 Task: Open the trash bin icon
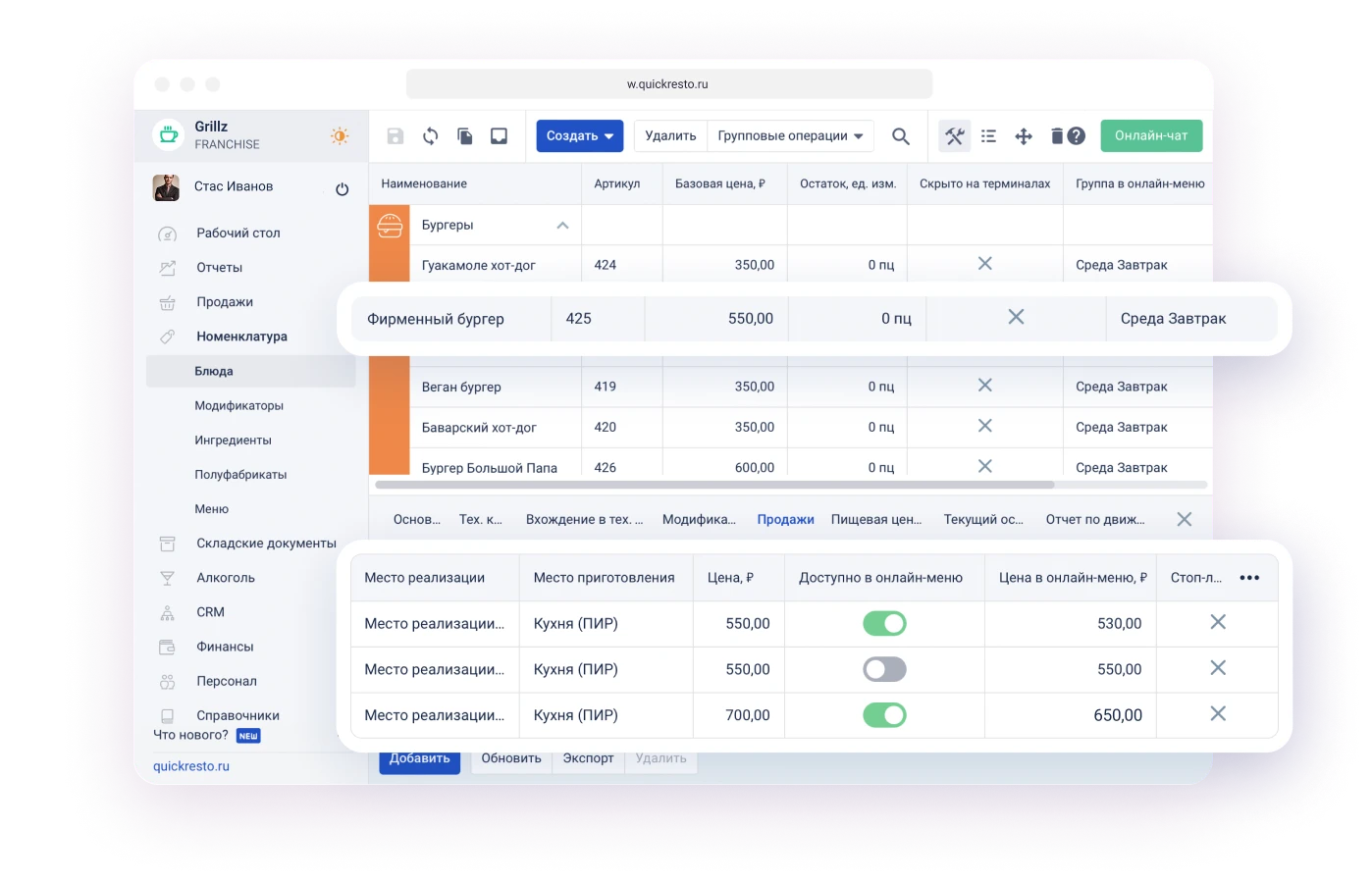[x=1057, y=136]
